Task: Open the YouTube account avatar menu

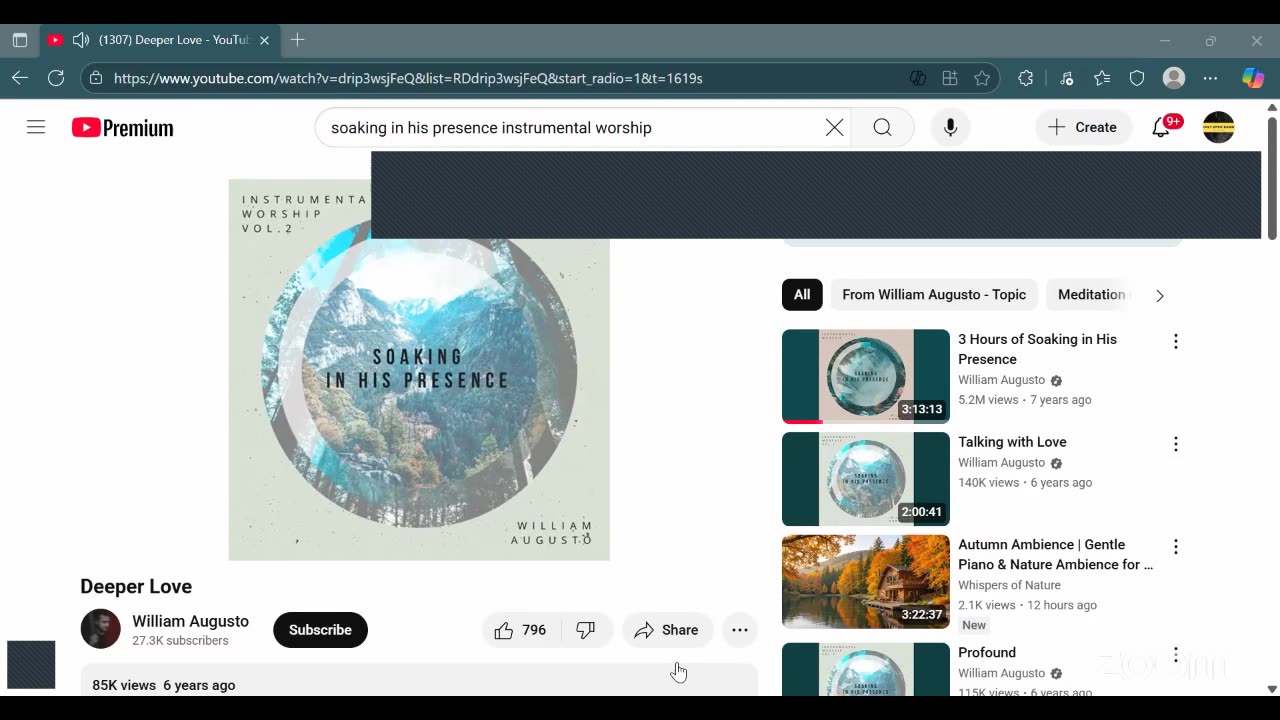Action: 1218,127
